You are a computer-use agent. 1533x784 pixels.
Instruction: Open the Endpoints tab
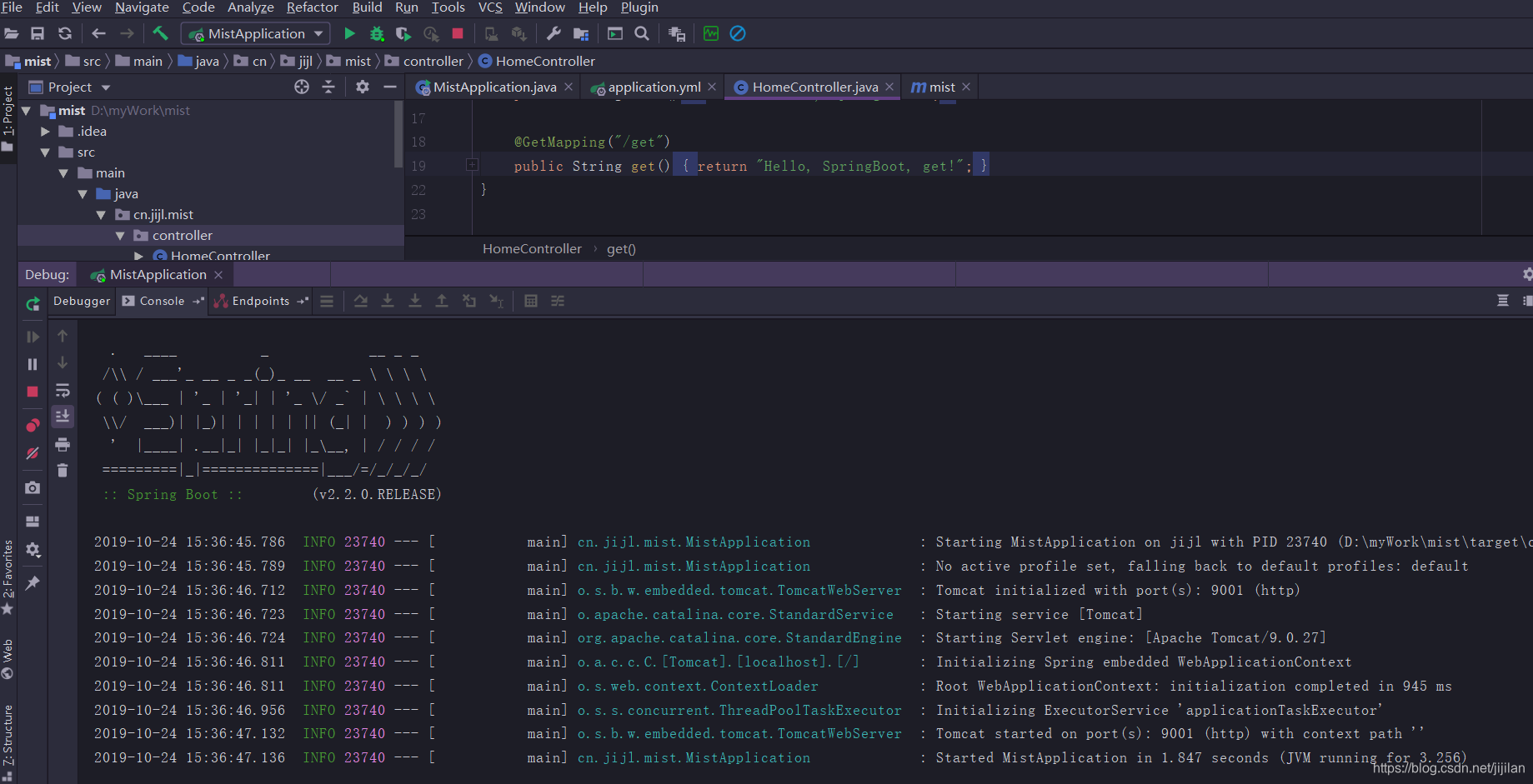click(x=260, y=301)
